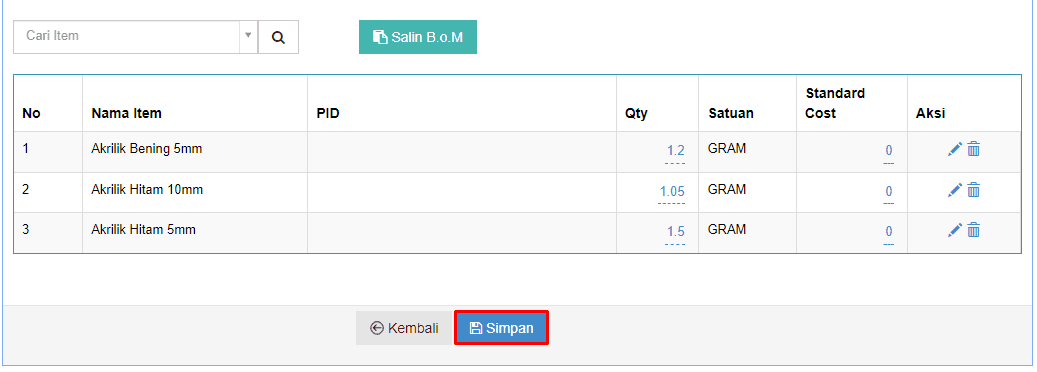Edit the 1.5 quantity value
1037x372 pixels.
[676, 232]
